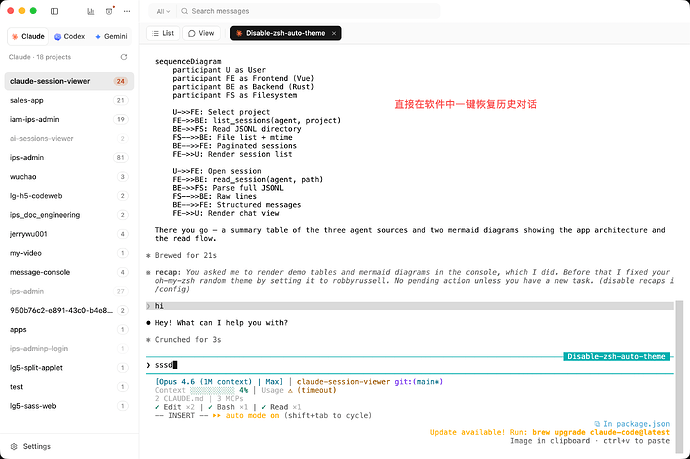Viewport: 690px width, 459px height.
Task: Select the 950b76c2-e891-43c0 project
Action: point(69,310)
